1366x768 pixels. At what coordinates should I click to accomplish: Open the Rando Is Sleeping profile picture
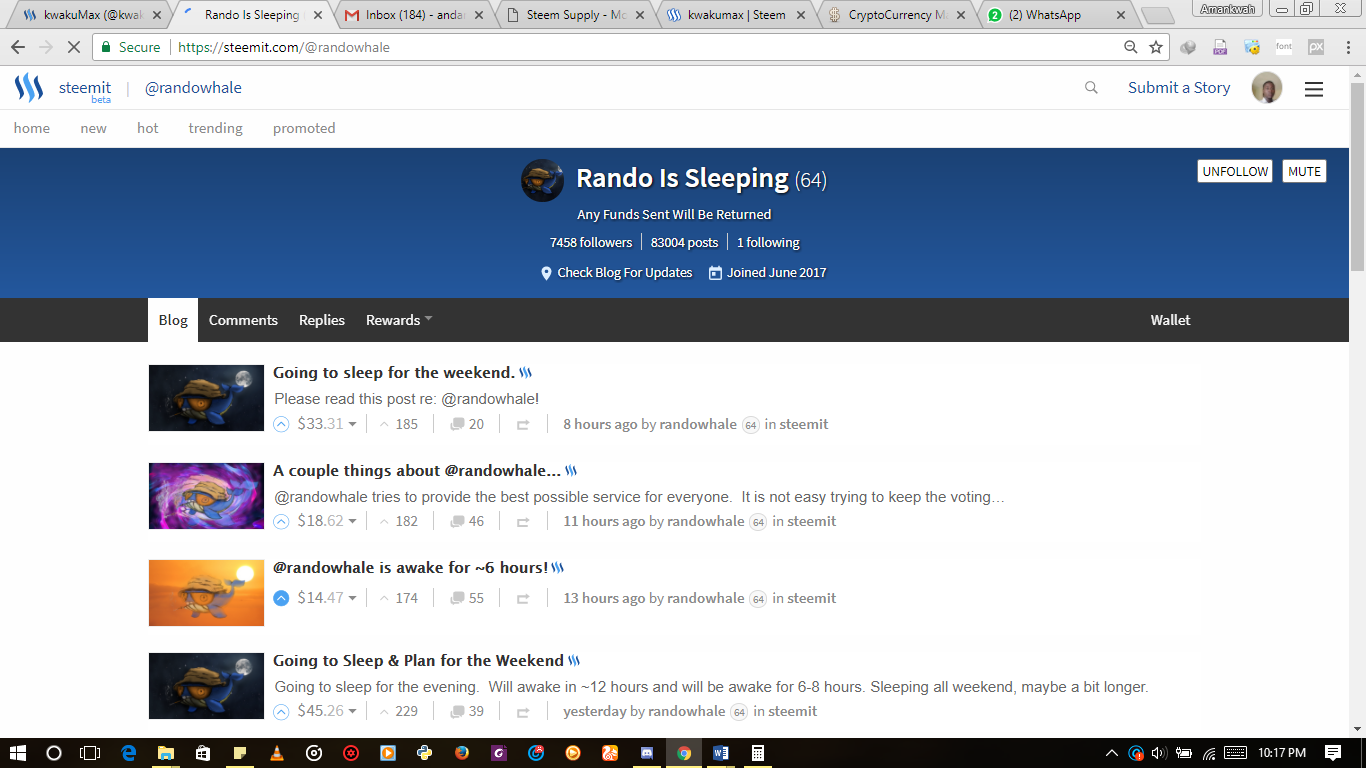[542, 180]
